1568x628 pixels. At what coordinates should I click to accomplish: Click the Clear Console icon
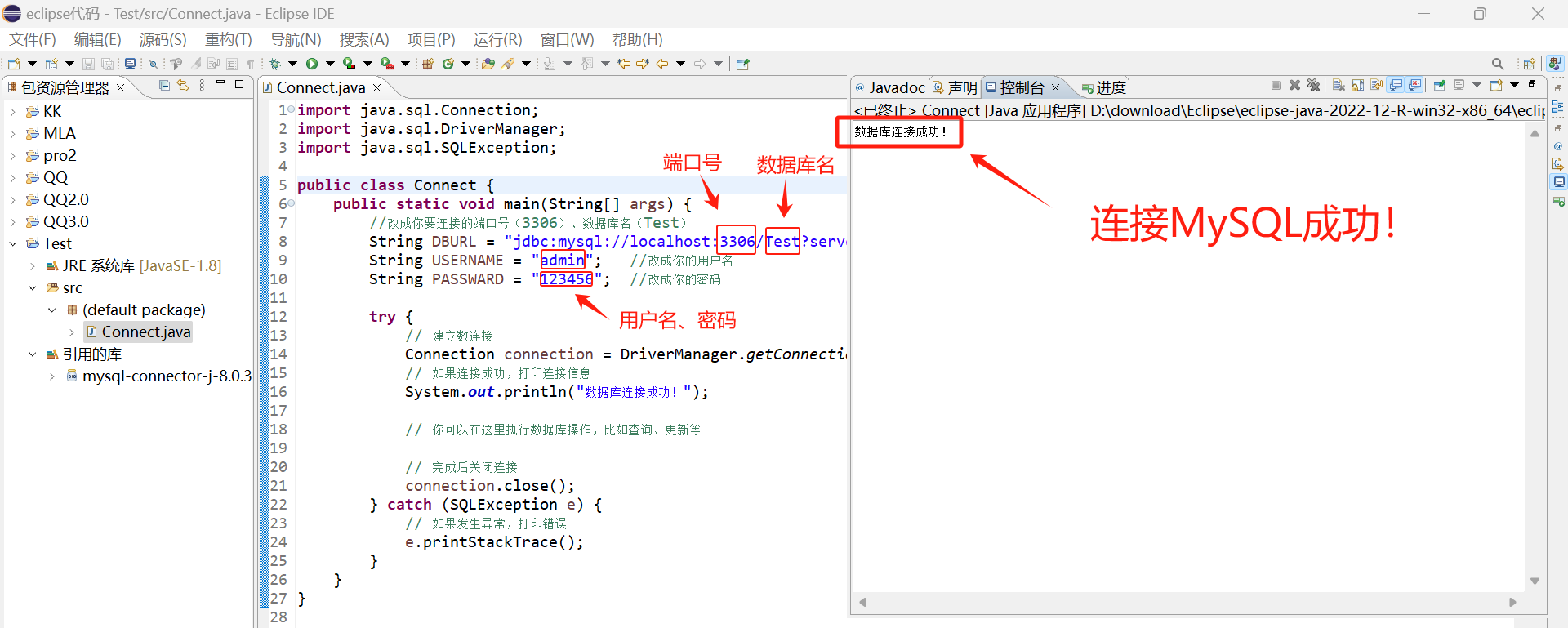click(1339, 85)
